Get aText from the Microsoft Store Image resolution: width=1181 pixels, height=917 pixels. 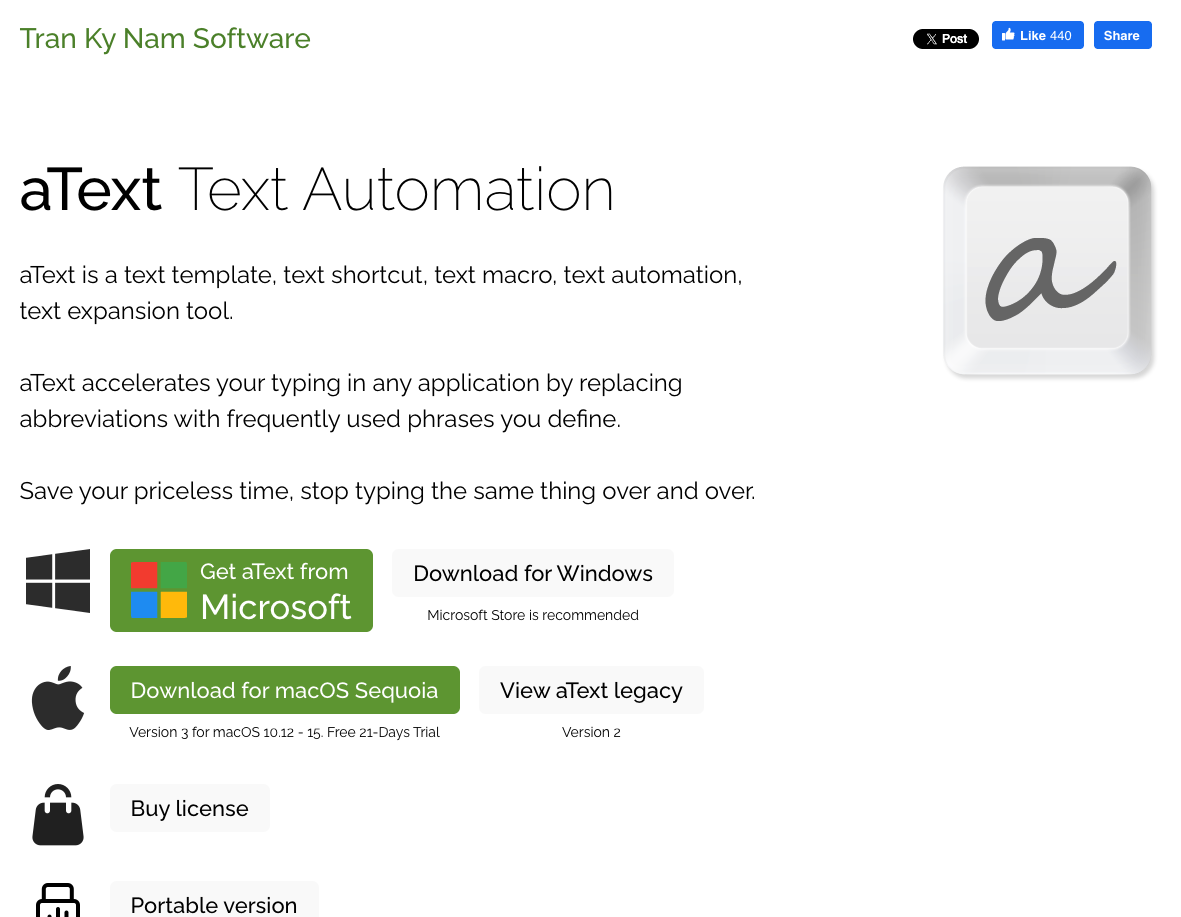(x=241, y=590)
